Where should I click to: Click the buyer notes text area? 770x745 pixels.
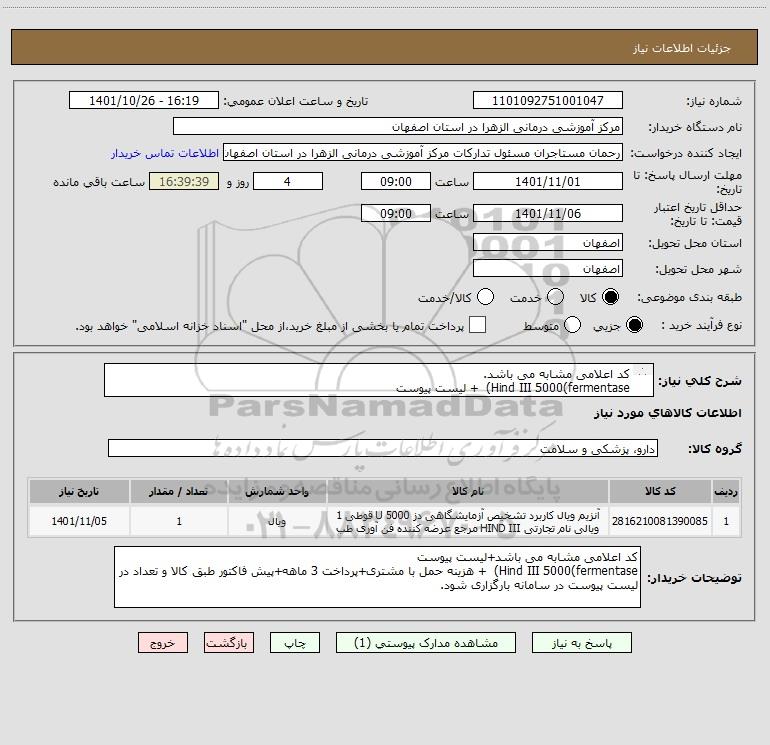click(377, 577)
